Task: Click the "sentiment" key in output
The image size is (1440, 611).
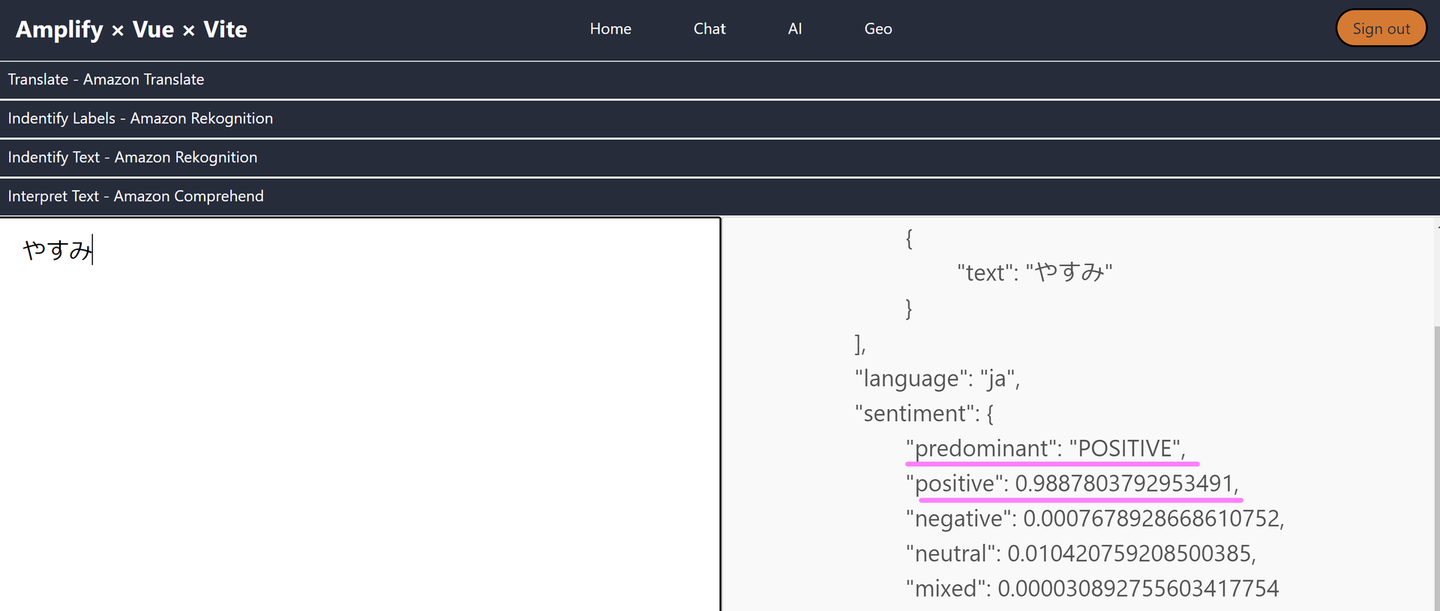Action: click(911, 414)
